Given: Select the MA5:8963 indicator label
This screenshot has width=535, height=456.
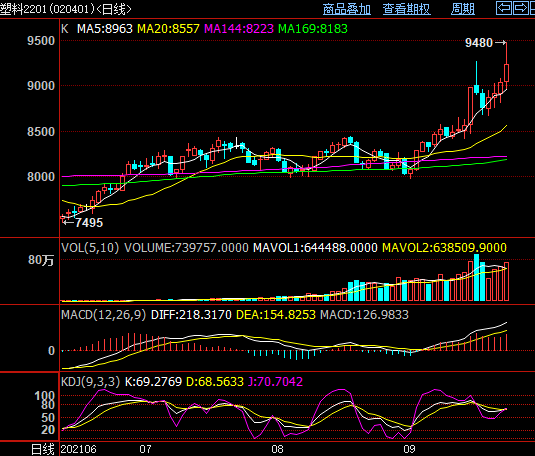Looking at the screenshot, I should (104, 29).
